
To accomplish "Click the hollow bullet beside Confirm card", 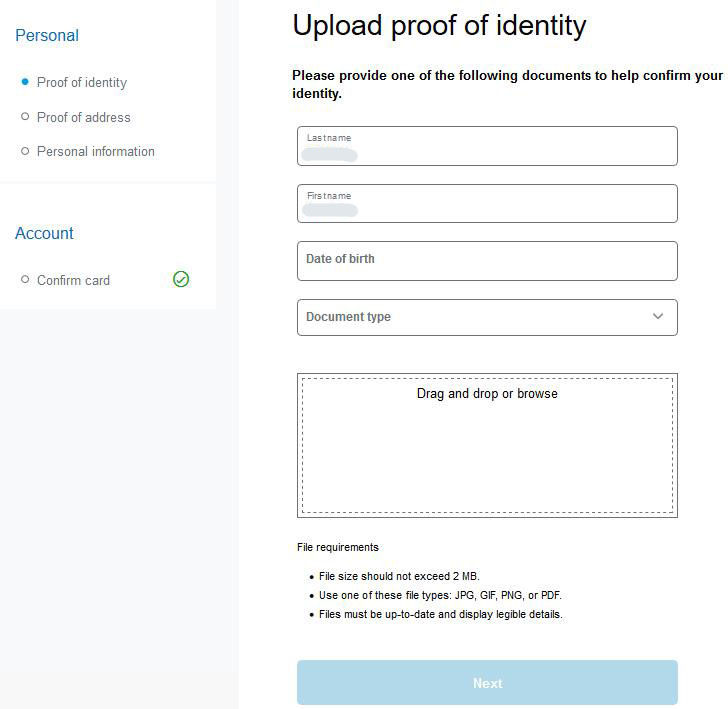I will pos(25,280).
